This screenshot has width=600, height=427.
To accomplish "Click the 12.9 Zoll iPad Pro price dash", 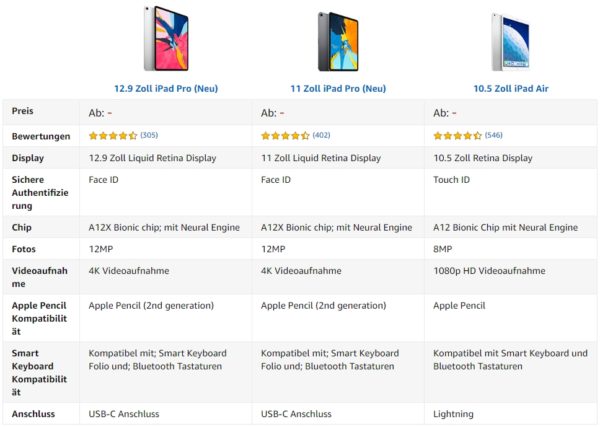I will point(110,112).
